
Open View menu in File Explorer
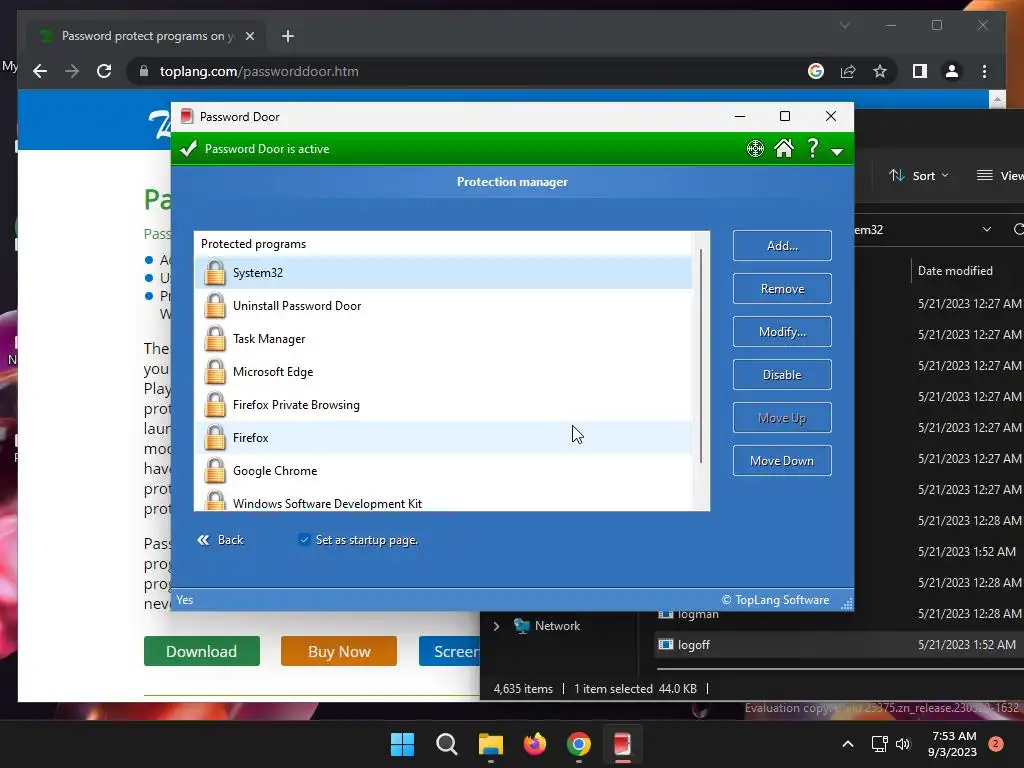pos(999,176)
